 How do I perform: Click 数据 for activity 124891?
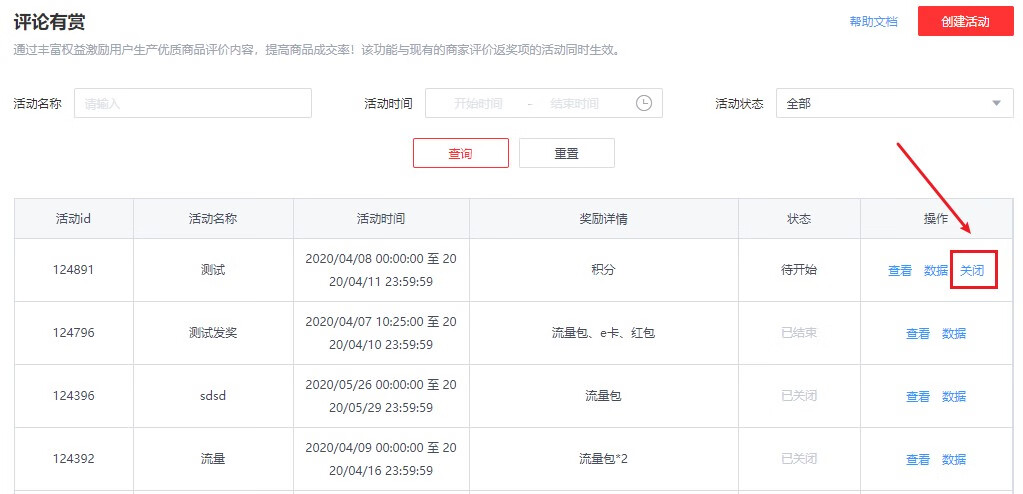[x=936, y=270]
